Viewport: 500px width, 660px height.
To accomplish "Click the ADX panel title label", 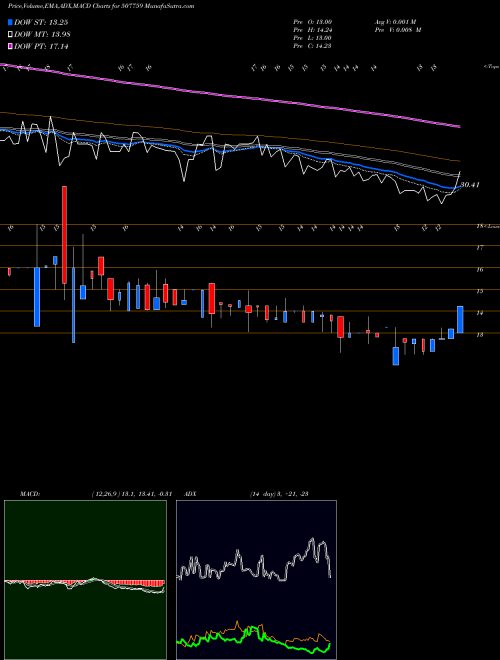I will 190,494.
